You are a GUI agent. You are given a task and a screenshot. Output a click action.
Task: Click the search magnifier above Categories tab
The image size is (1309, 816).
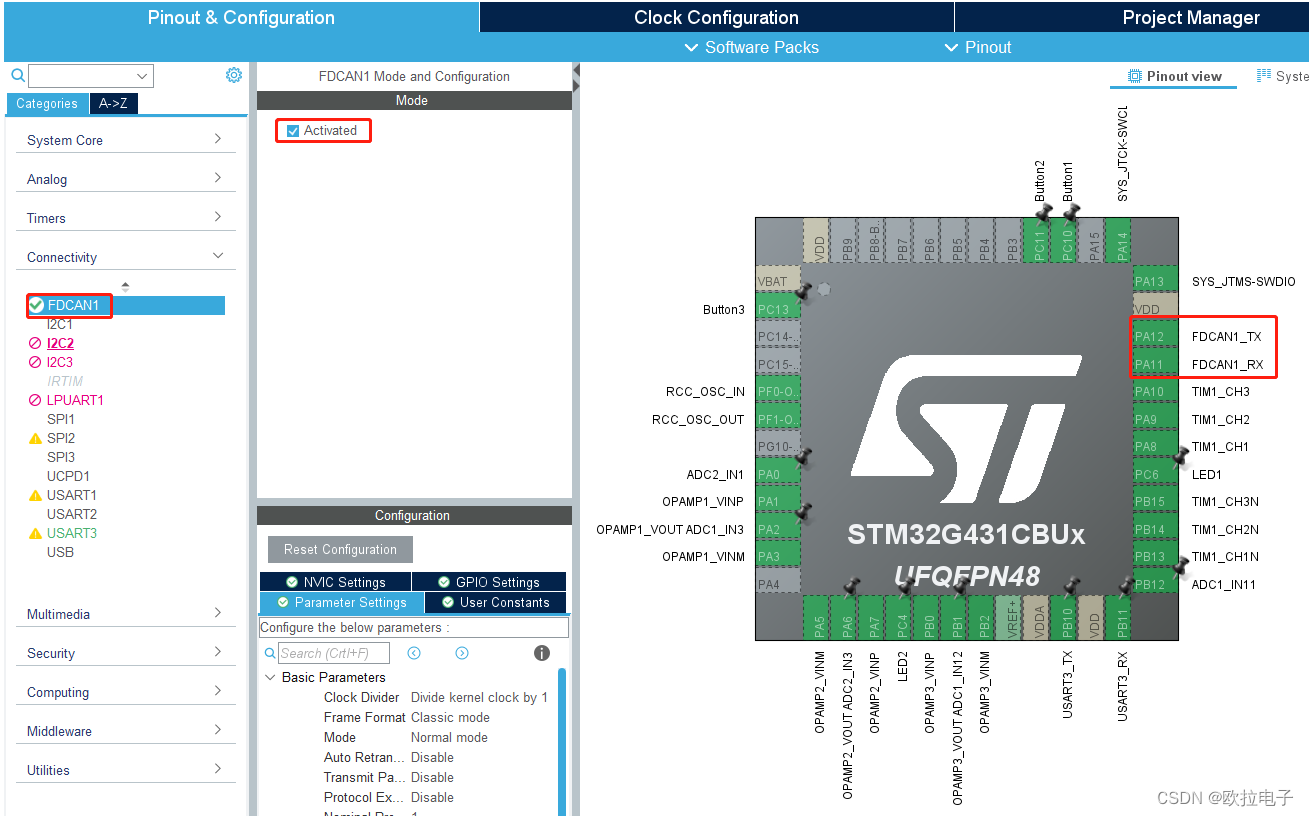click(17, 75)
